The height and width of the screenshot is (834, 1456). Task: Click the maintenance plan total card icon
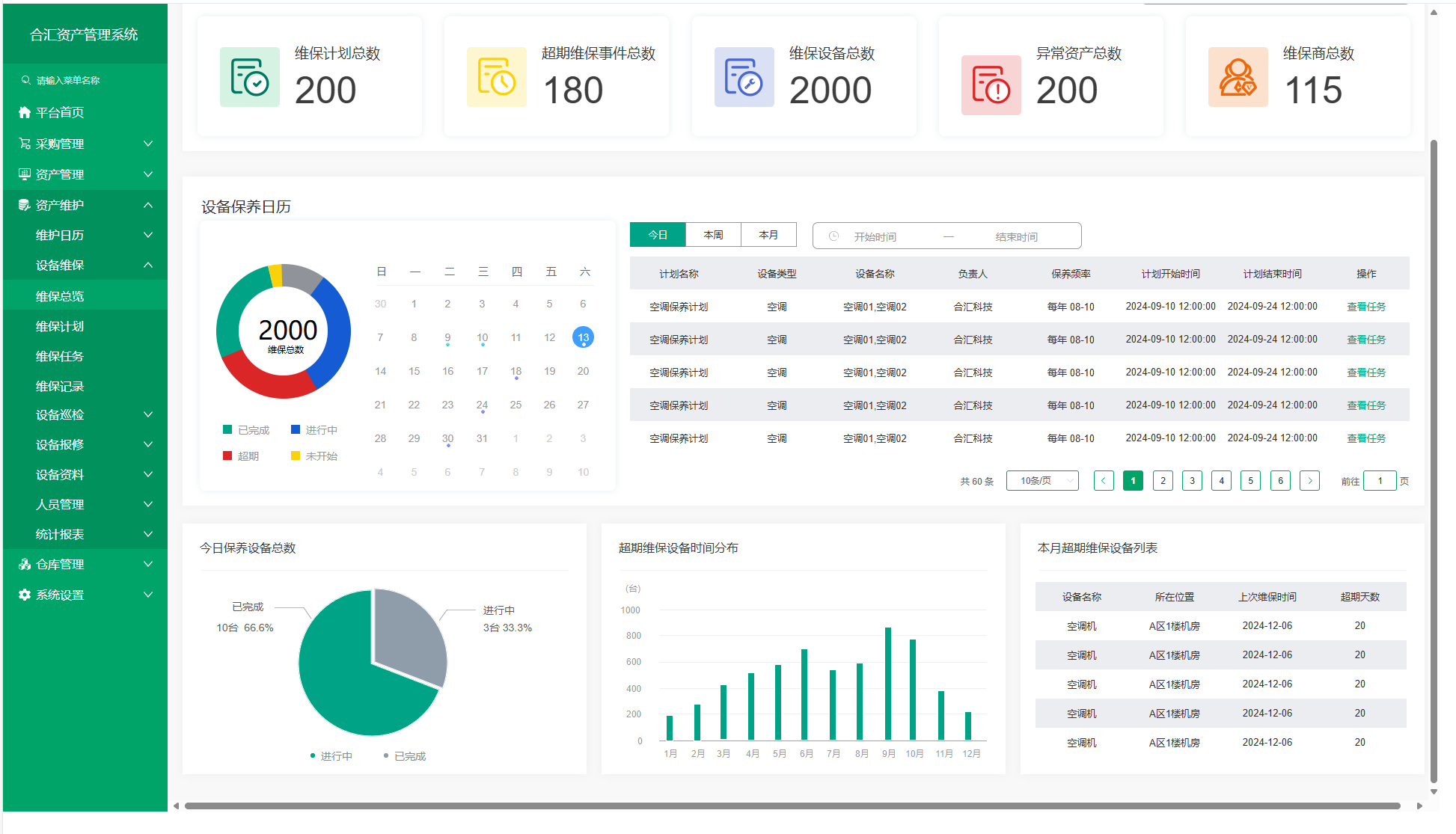(249, 77)
